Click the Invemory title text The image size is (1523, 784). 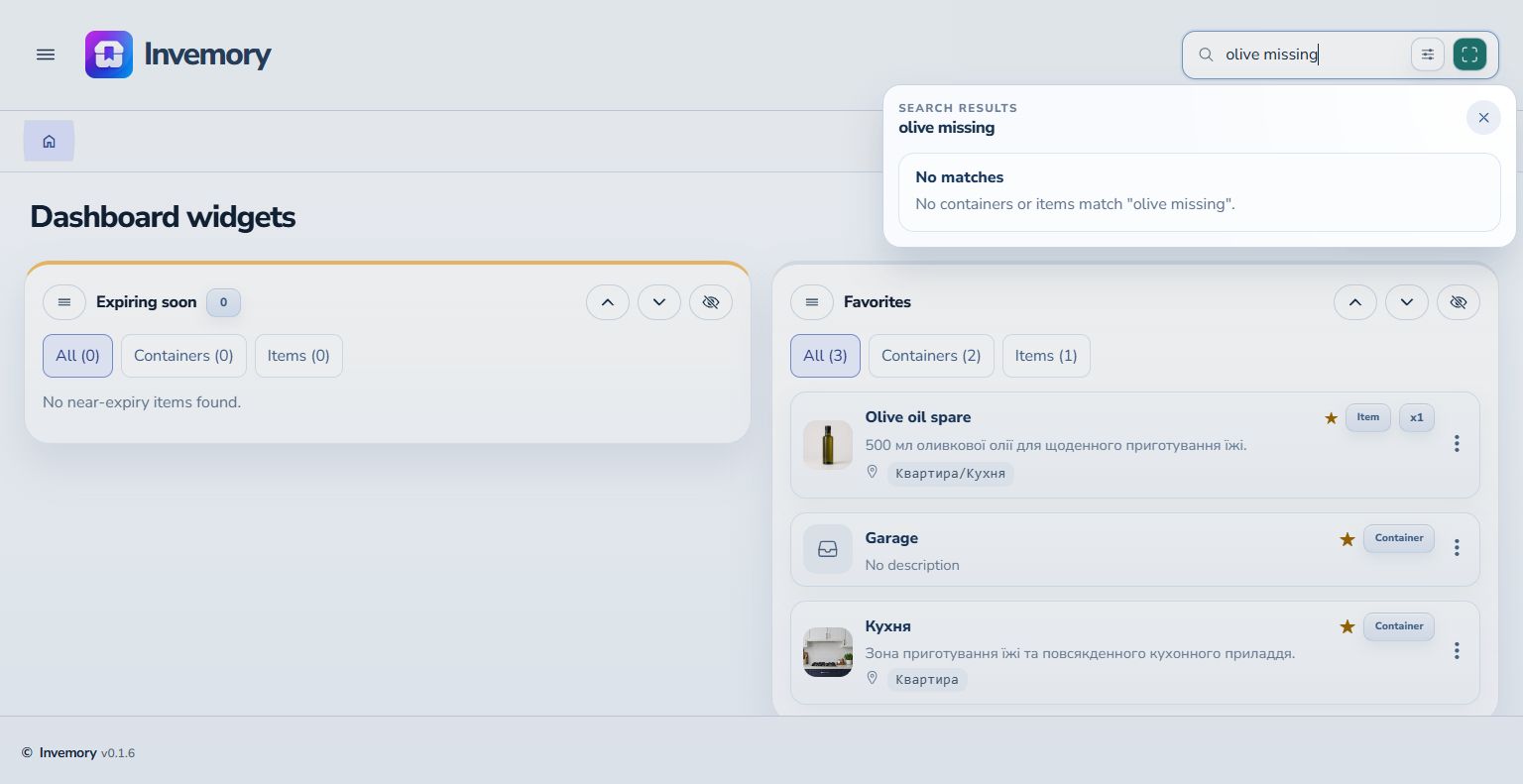click(x=207, y=55)
